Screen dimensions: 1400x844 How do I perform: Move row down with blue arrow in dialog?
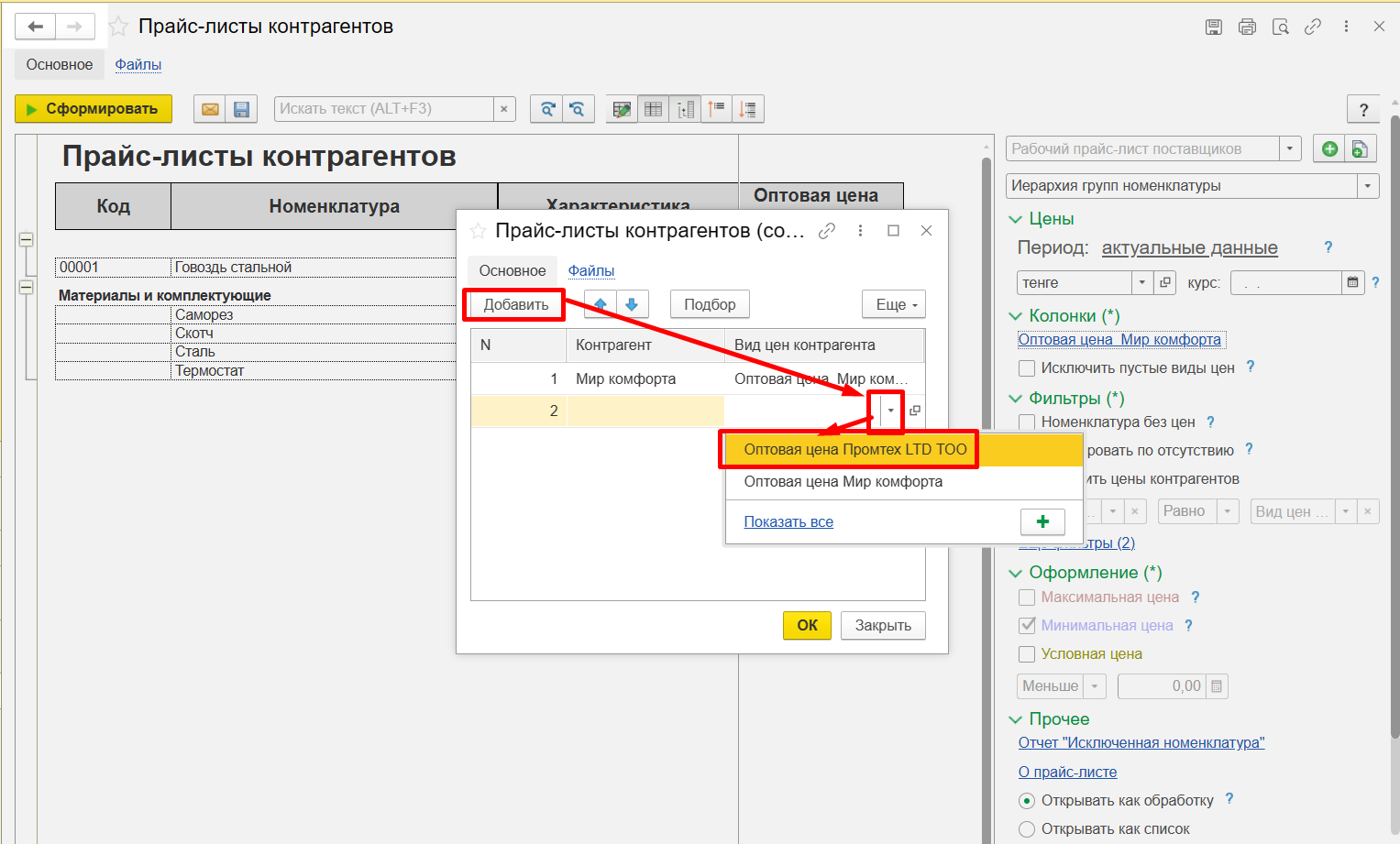632,304
